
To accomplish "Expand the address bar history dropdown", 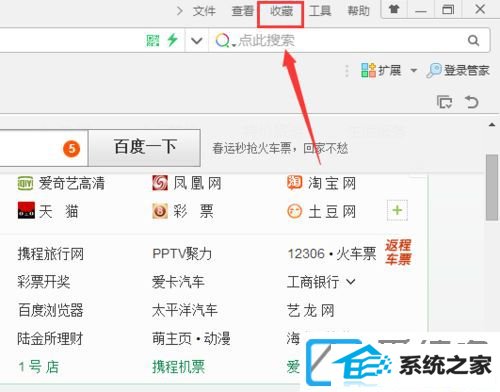I will pyautogui.click(x=197, y=41).
